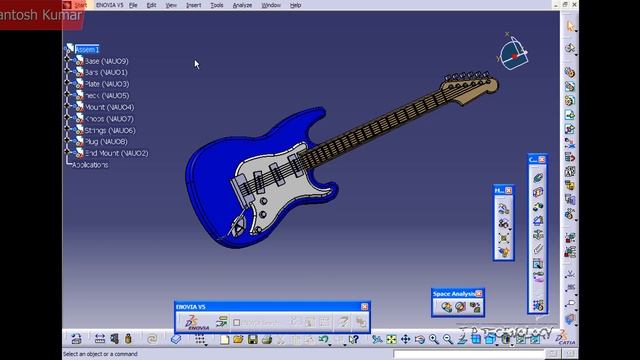Select the Coincidence Constraint tool
This screenshot has height=360, width=640.
[x=538, y=178]
